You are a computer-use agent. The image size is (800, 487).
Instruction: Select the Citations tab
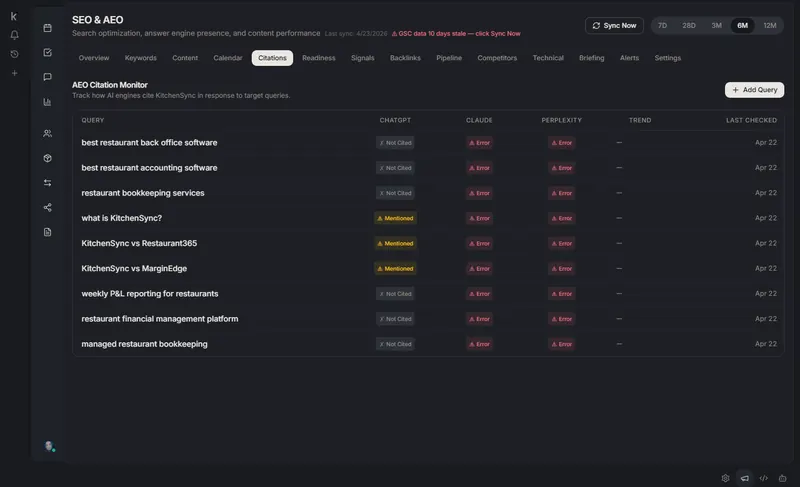tap(272, 58)
